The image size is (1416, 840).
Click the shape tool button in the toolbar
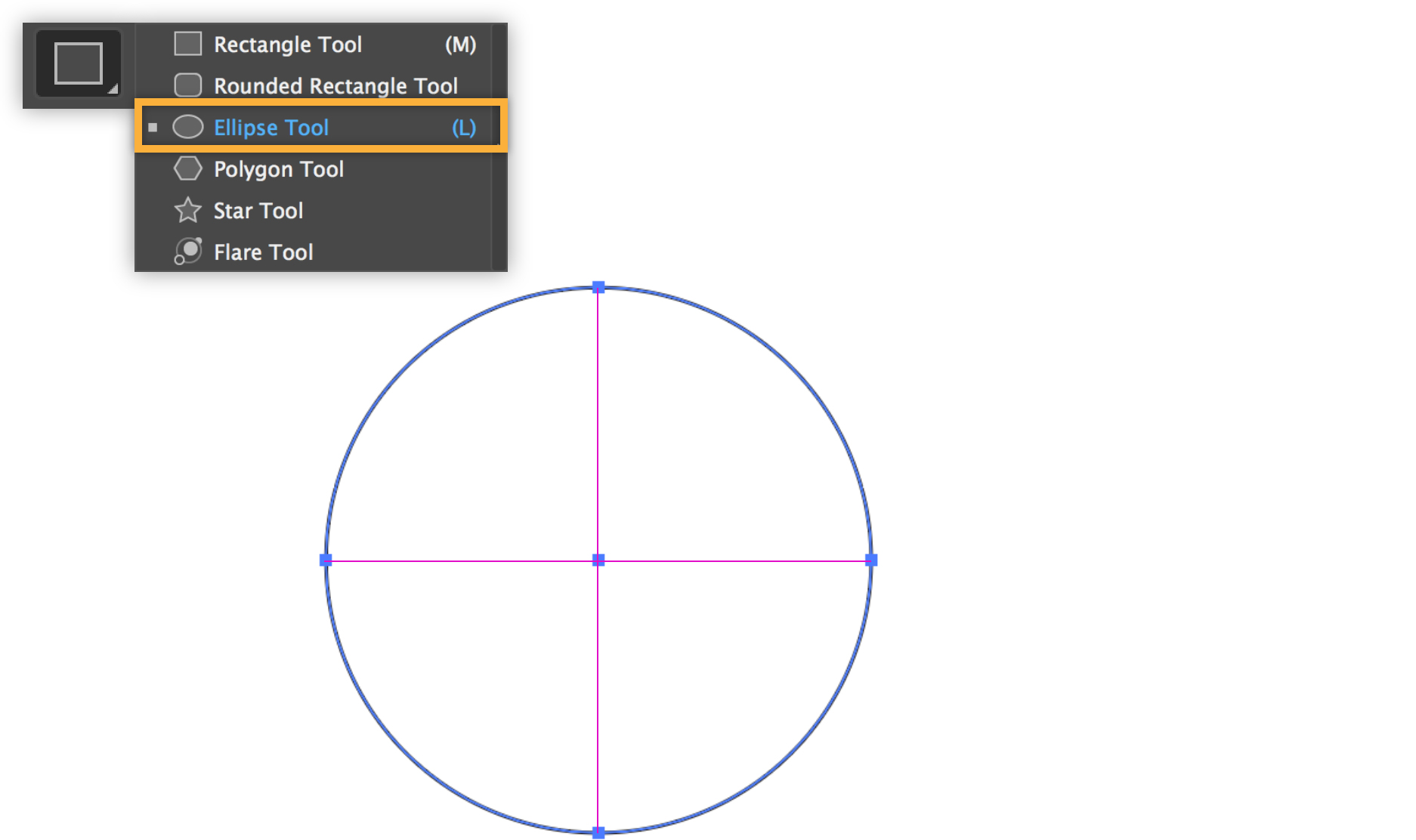click(x=79, y=63)
